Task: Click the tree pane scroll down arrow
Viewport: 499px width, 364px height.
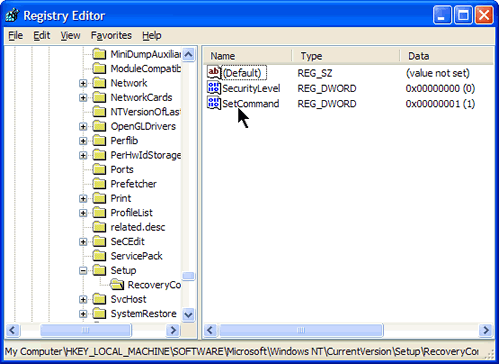Action: (188, 314)
